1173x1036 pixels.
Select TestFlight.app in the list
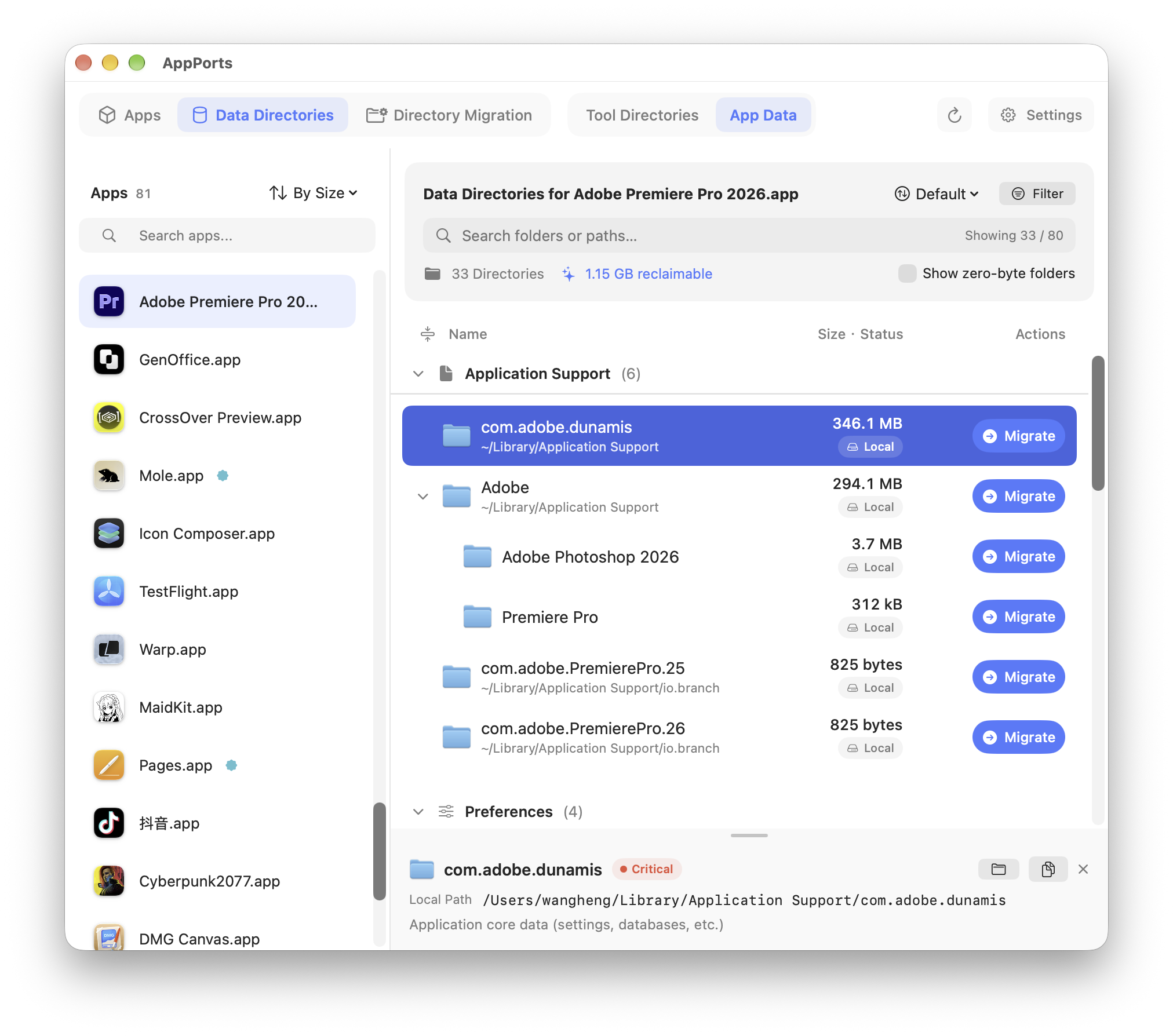coord(217,591)
